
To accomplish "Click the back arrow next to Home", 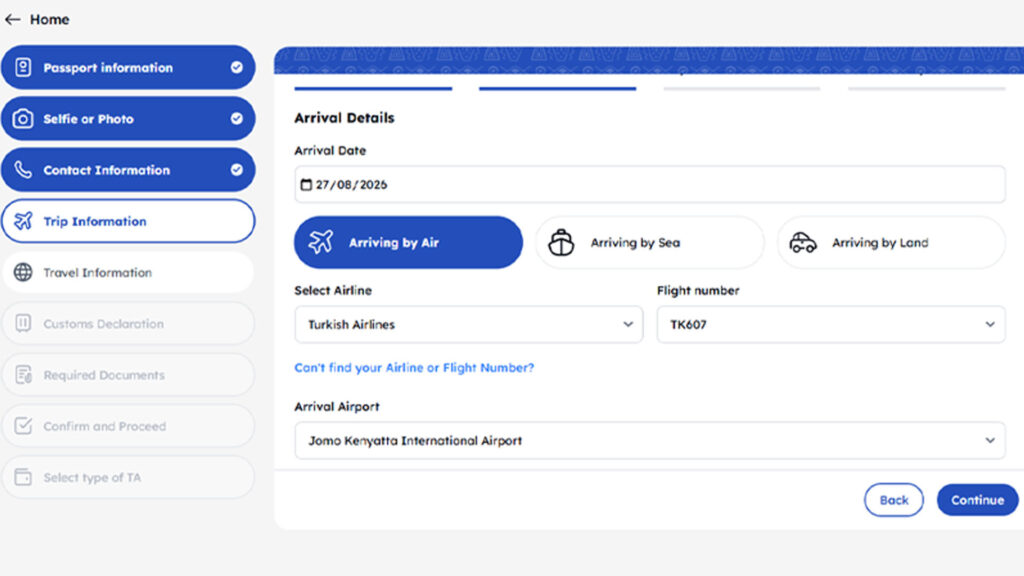I will (x=12, y=20).
